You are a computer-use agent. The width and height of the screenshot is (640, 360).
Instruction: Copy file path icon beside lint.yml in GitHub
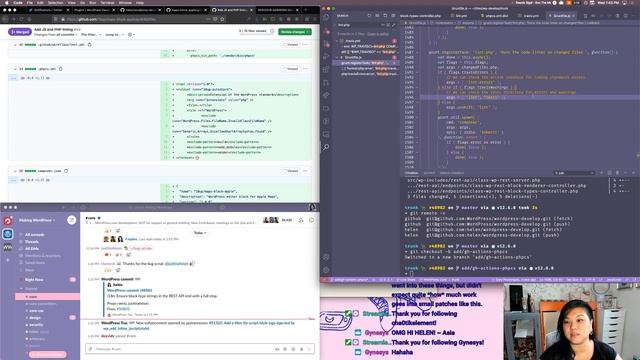pos(89,44)
